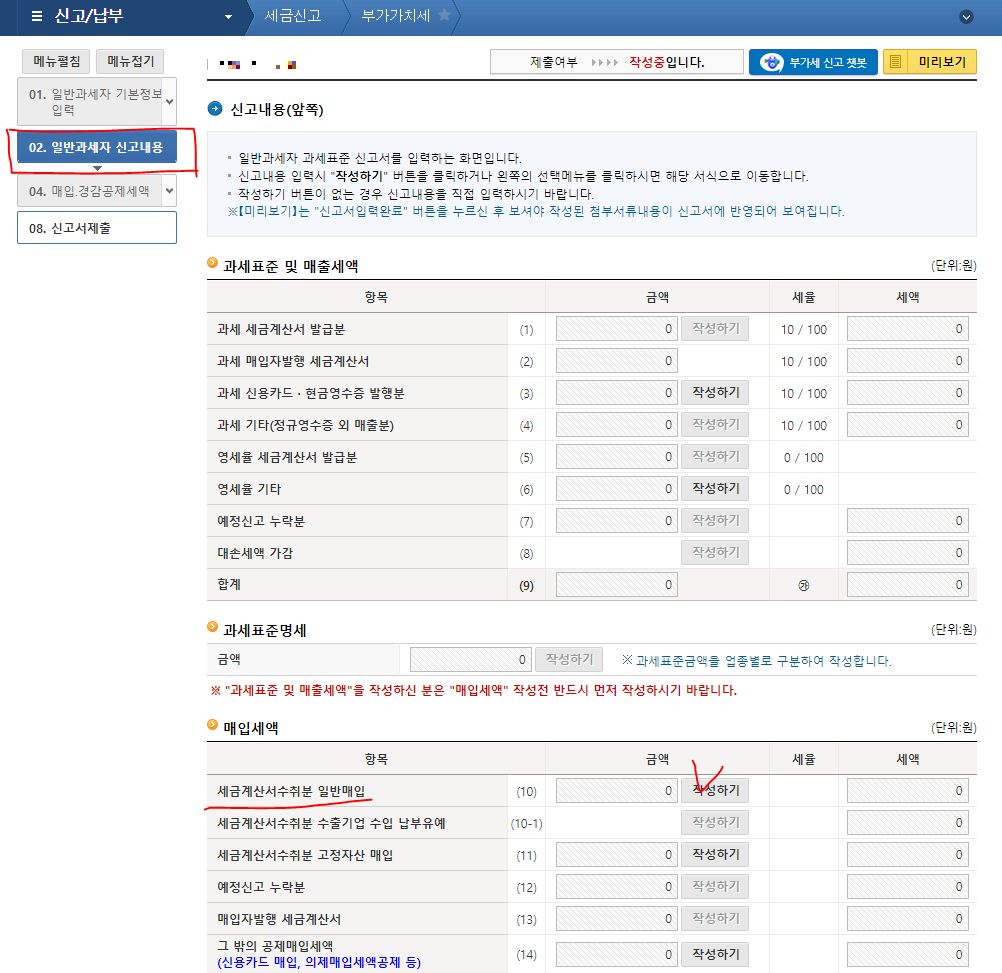Expand the arrow of menu 04
1002x973 pixels.
(x=169, y=190)
